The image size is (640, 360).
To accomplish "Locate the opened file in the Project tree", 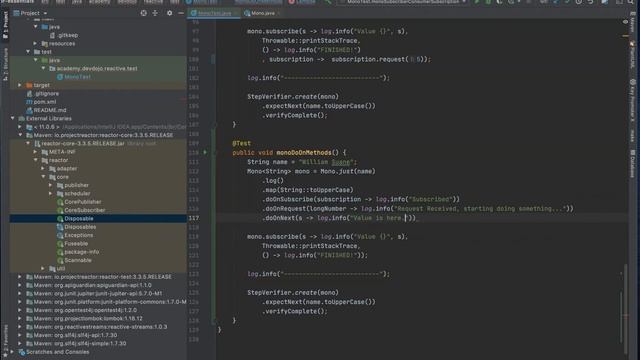I will (143, 13).
